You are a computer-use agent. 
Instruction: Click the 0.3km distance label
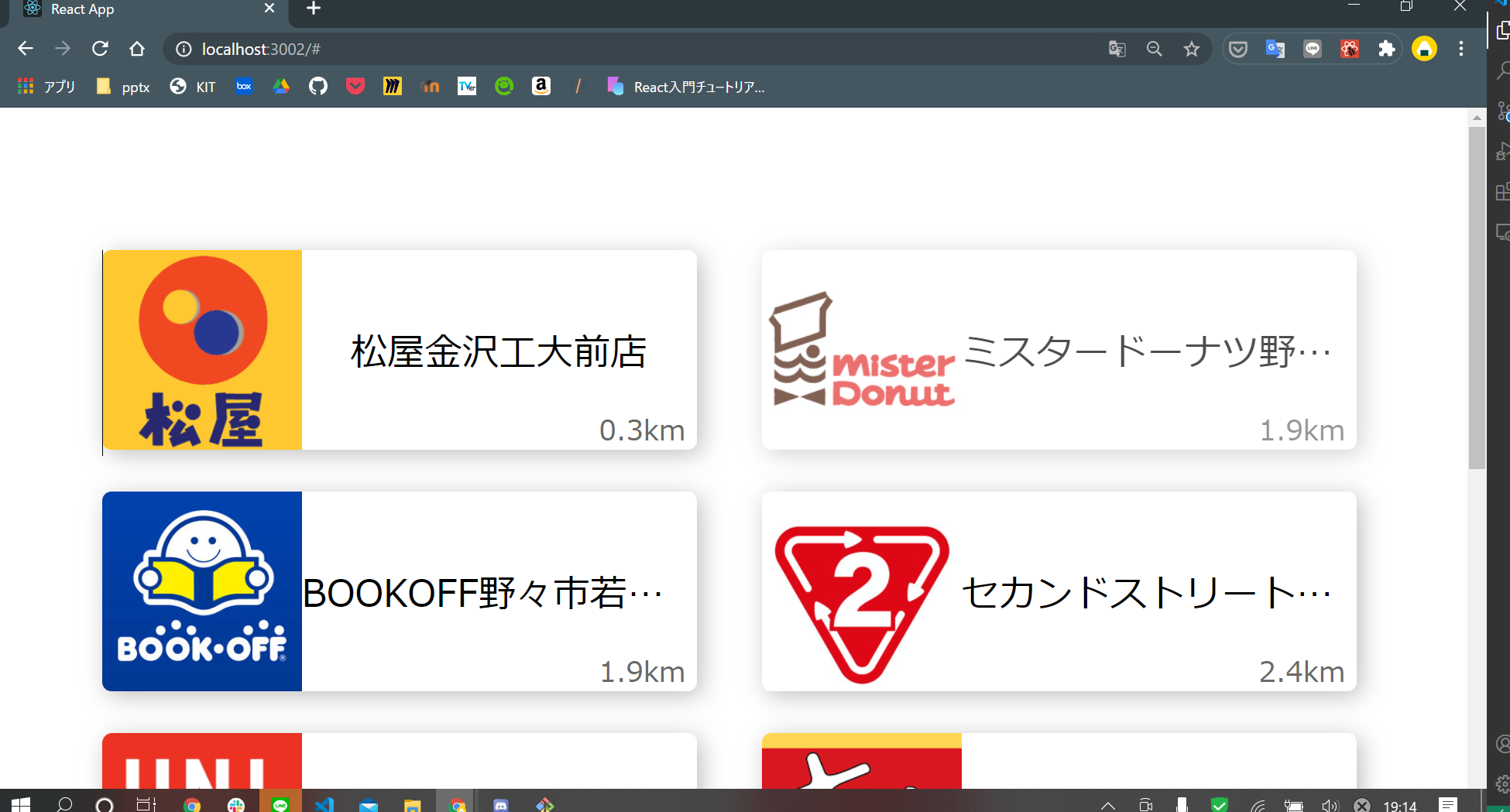point(642,430)
